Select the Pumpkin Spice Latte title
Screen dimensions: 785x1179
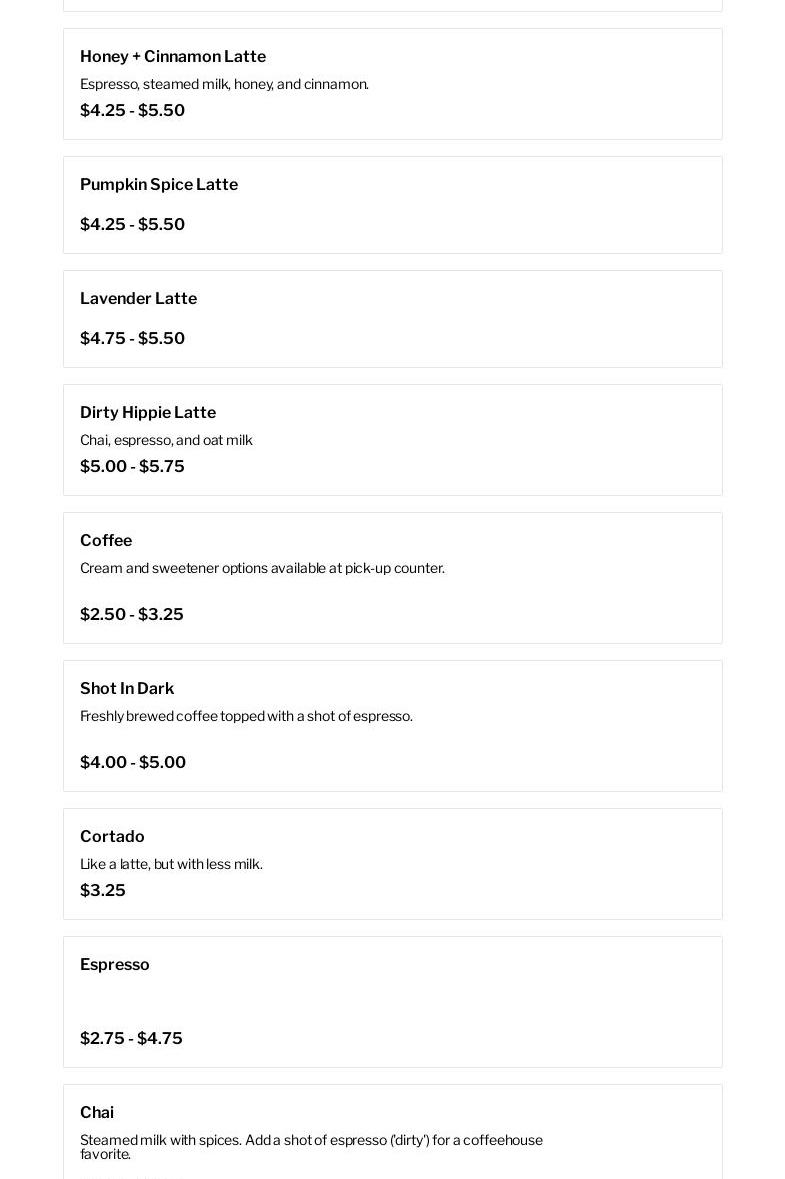159,185
